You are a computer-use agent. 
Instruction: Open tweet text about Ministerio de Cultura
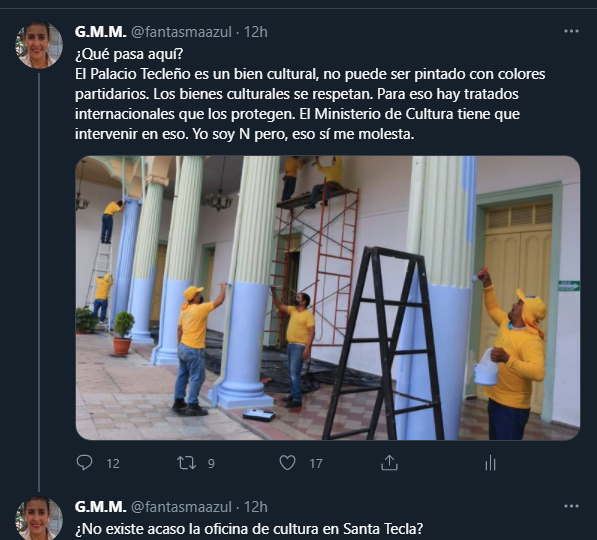pyautogui.click(x=310, y=94)
